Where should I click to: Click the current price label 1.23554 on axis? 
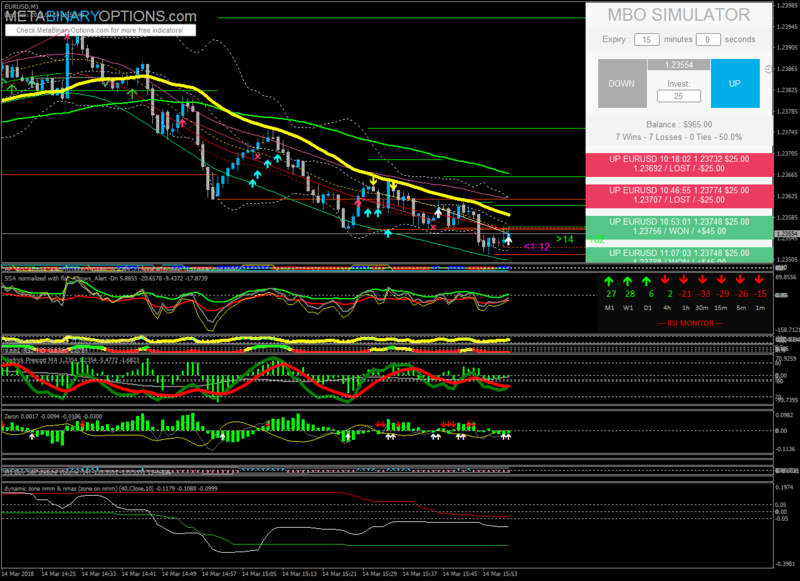786,233
